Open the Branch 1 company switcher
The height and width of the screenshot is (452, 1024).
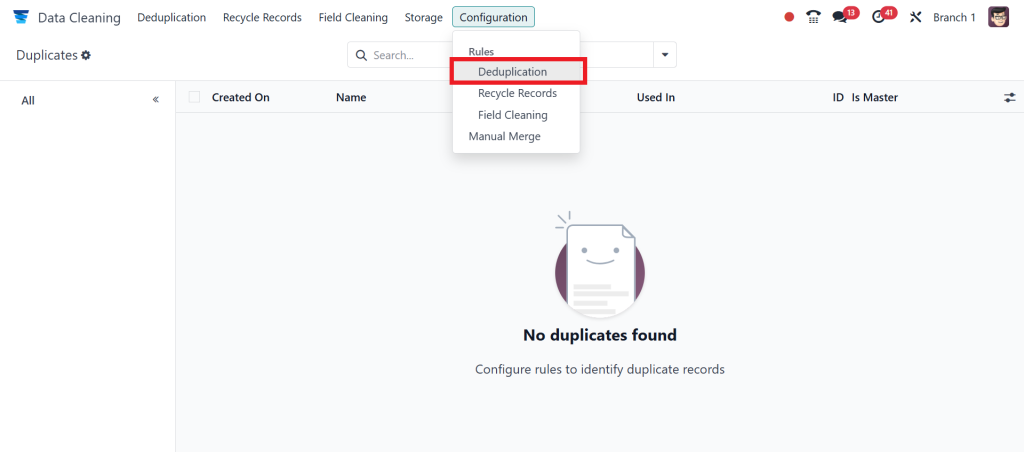tap(954, 18)
